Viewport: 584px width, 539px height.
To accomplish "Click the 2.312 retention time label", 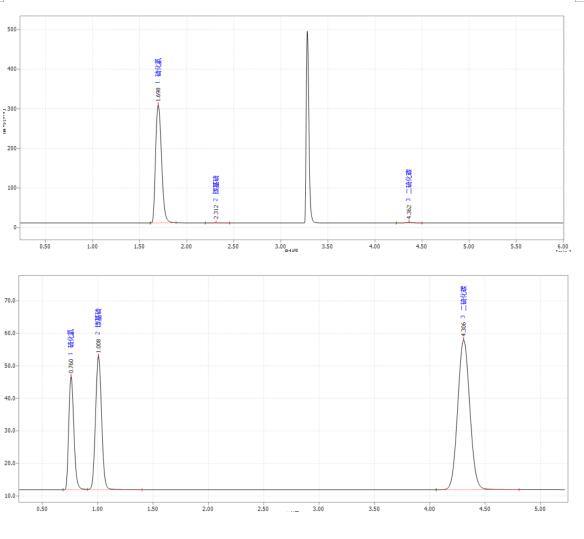I will click(216, 212).
